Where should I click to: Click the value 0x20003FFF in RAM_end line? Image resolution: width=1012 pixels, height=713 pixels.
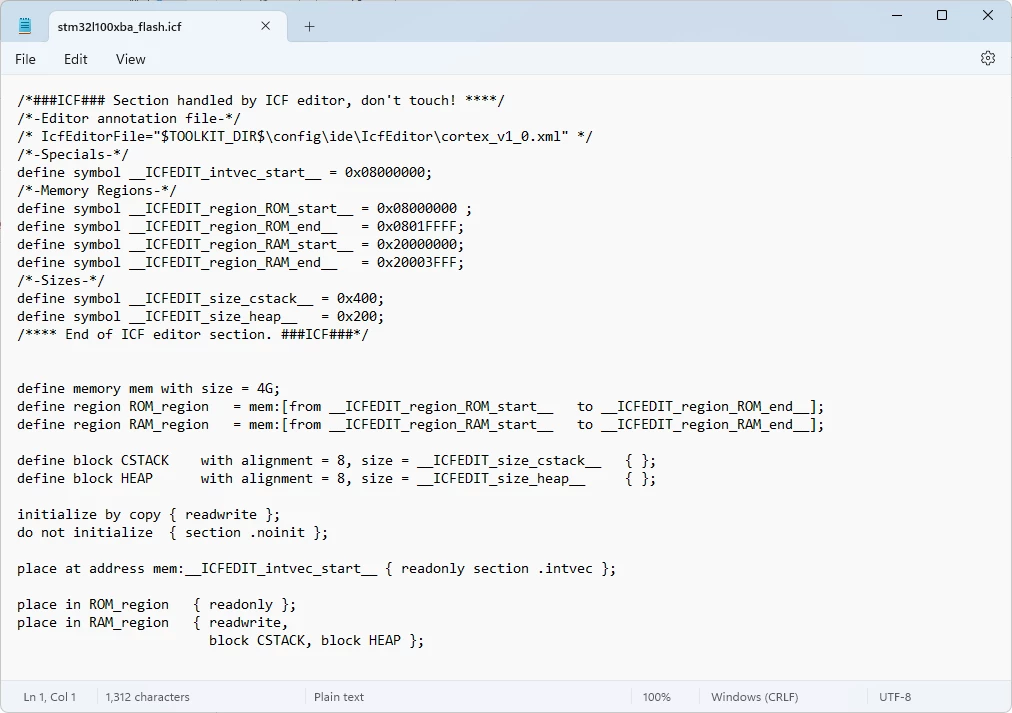pos(416,263)
